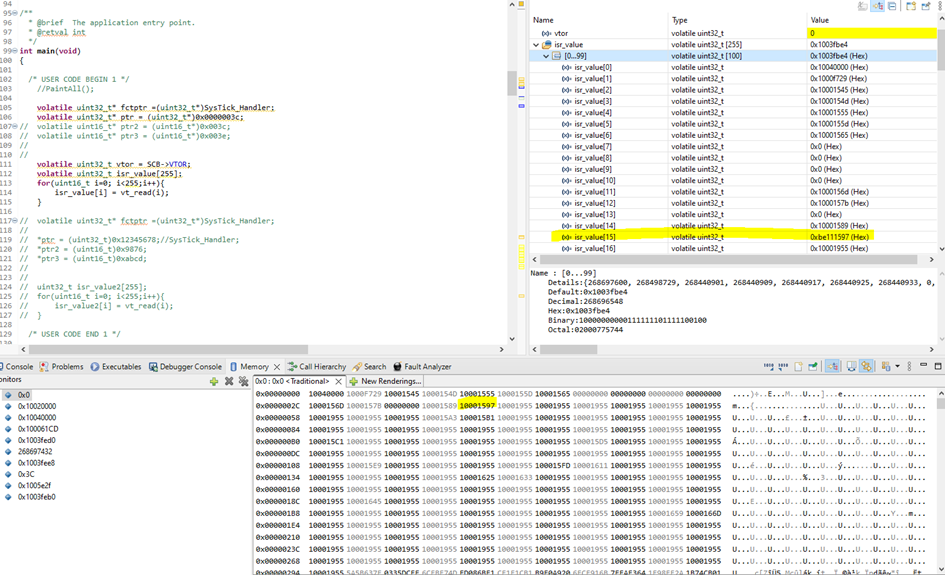Toggle Show Type Names button in Variables view
This screenshot has height=575, width=945.
click(x=862, y=6)
